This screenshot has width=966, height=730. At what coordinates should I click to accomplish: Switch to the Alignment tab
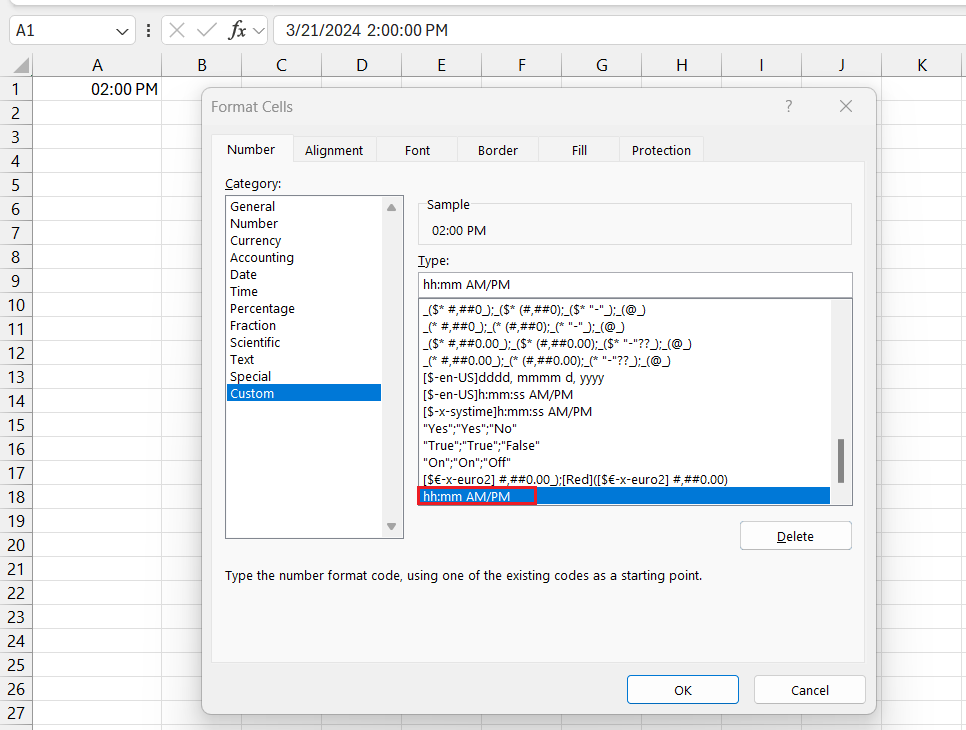(x=334, y=150)
